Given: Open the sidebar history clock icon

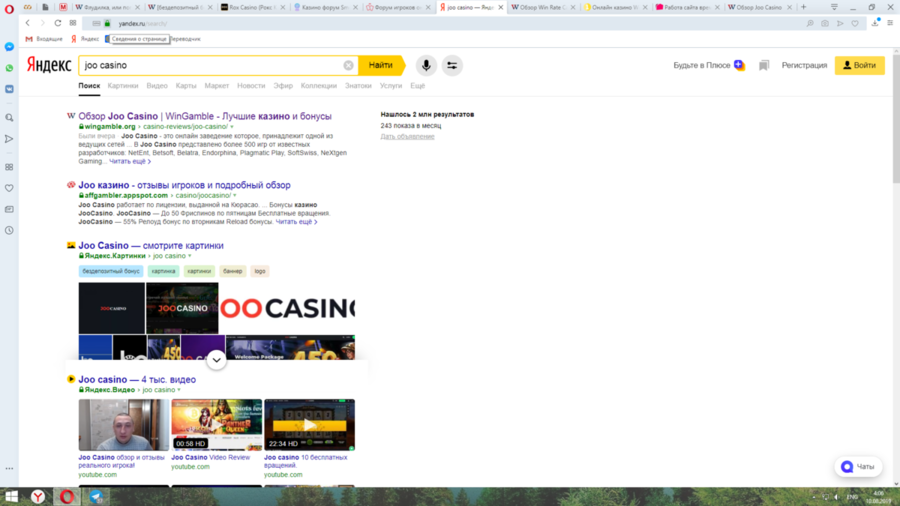Looking at the screenshot, I should tap(9, 231).
